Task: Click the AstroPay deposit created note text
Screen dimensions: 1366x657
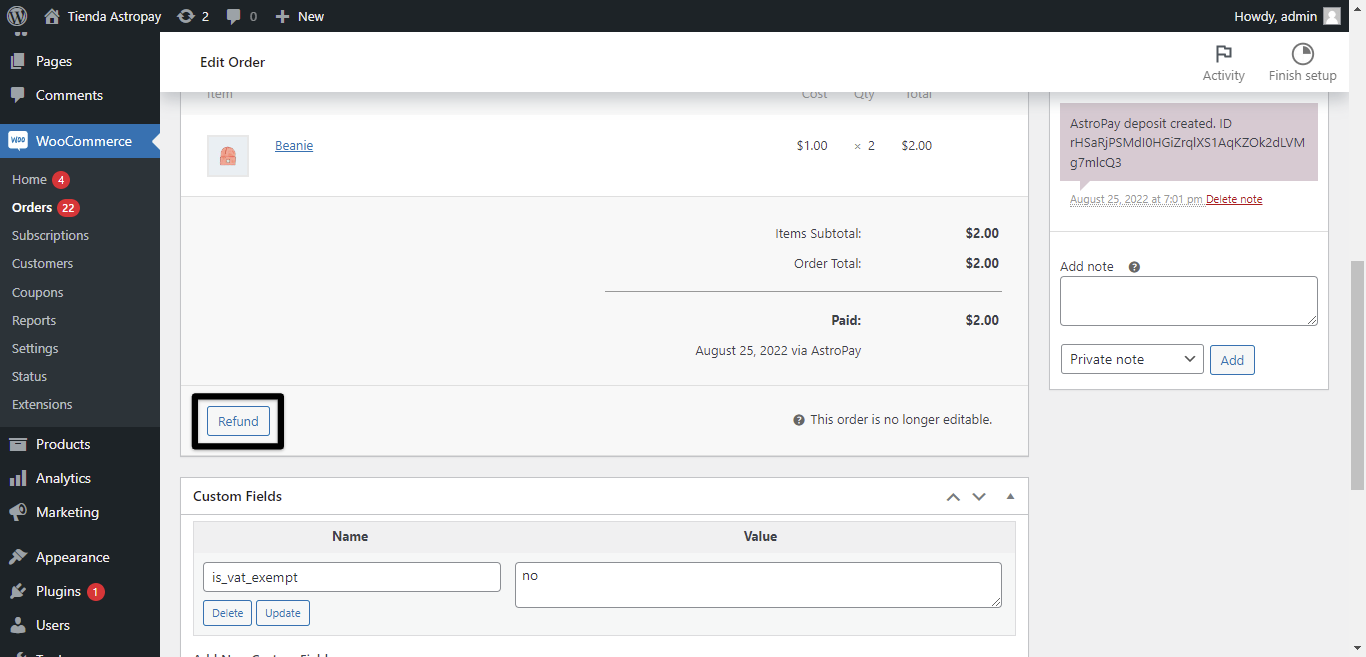Action: (x=1188, y=143)
